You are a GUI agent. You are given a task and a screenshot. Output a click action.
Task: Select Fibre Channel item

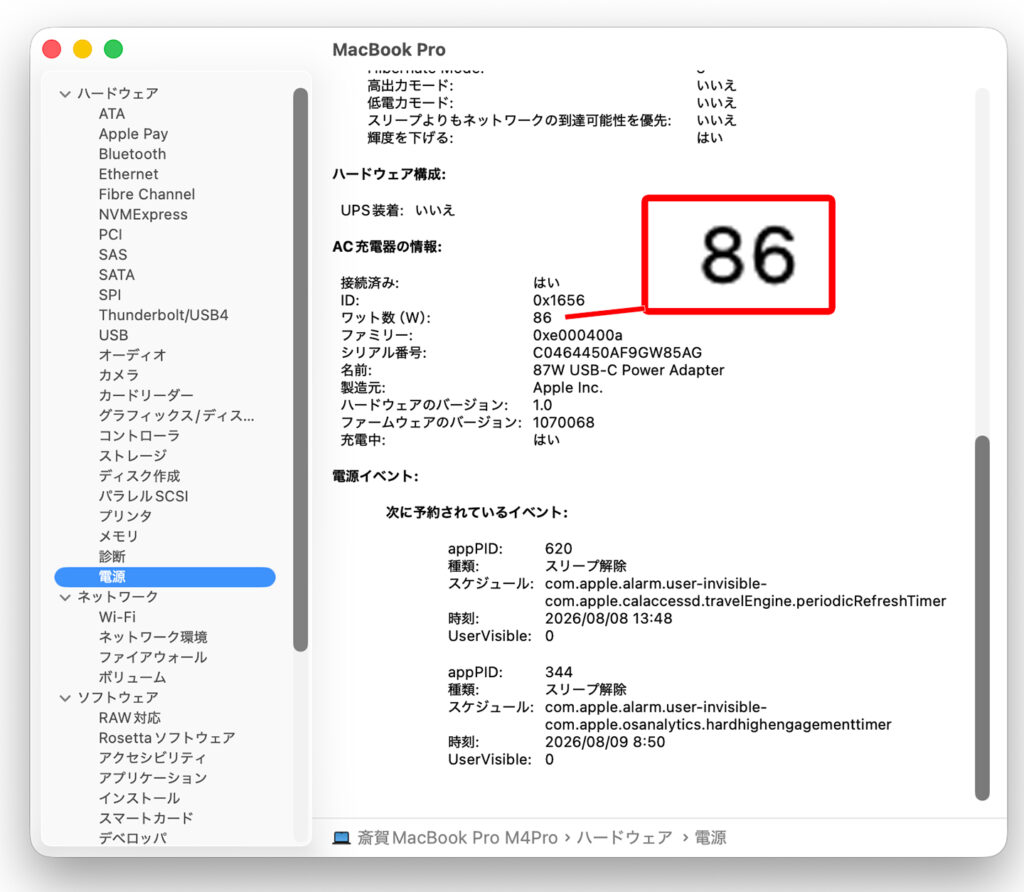pos(147,195)
